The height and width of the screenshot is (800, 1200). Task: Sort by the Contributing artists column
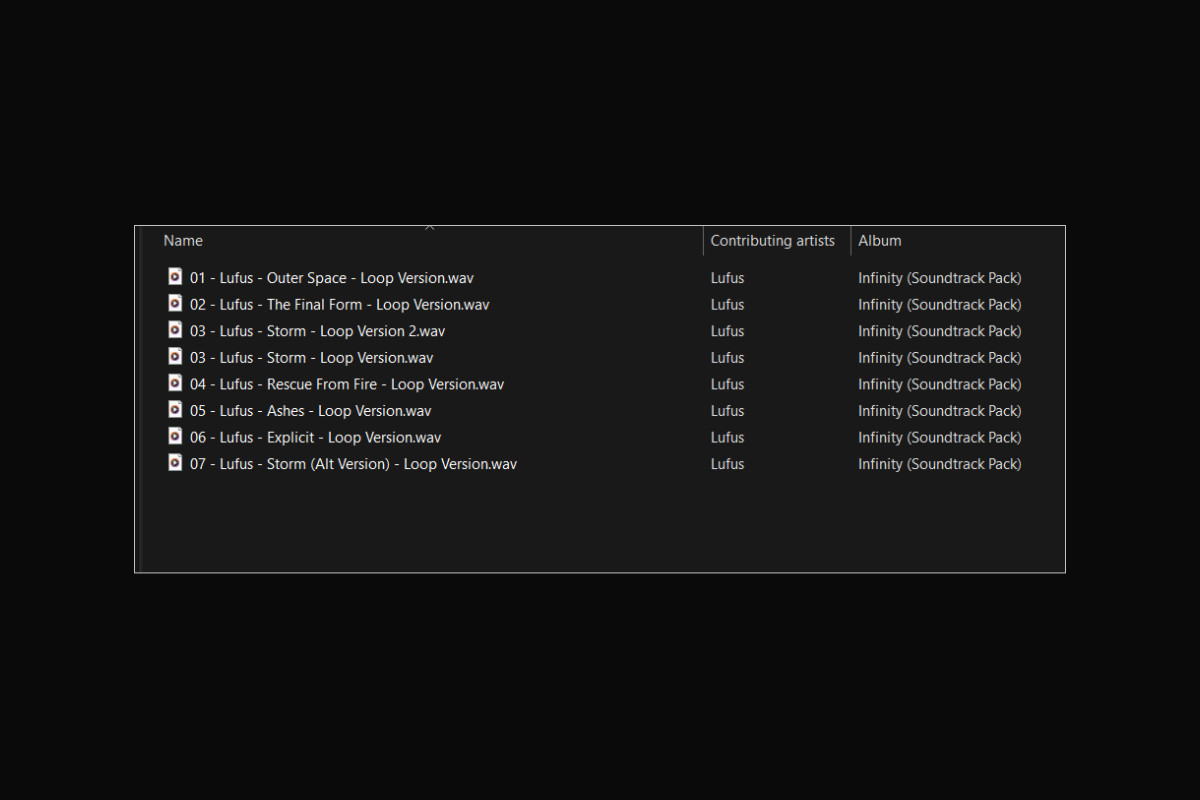(772, 241)
